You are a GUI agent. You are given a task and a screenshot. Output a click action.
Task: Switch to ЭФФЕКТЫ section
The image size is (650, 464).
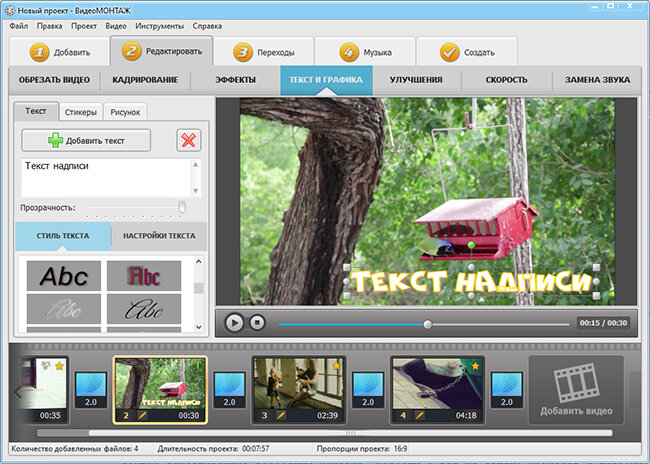(235, 80)
